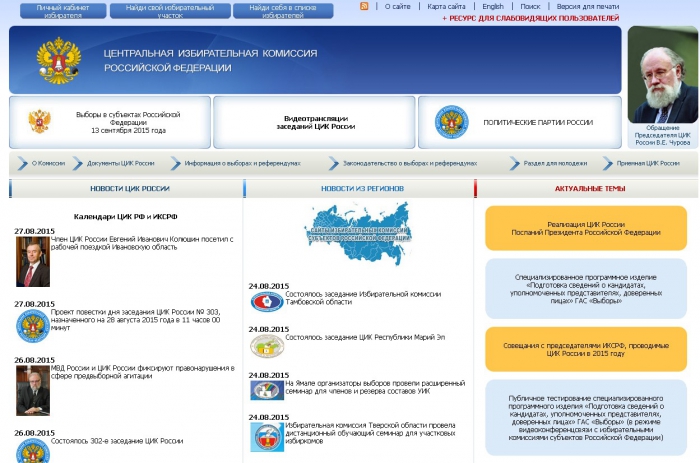Open МВД России и ЦИК правонарушения news

coord(143,372)
